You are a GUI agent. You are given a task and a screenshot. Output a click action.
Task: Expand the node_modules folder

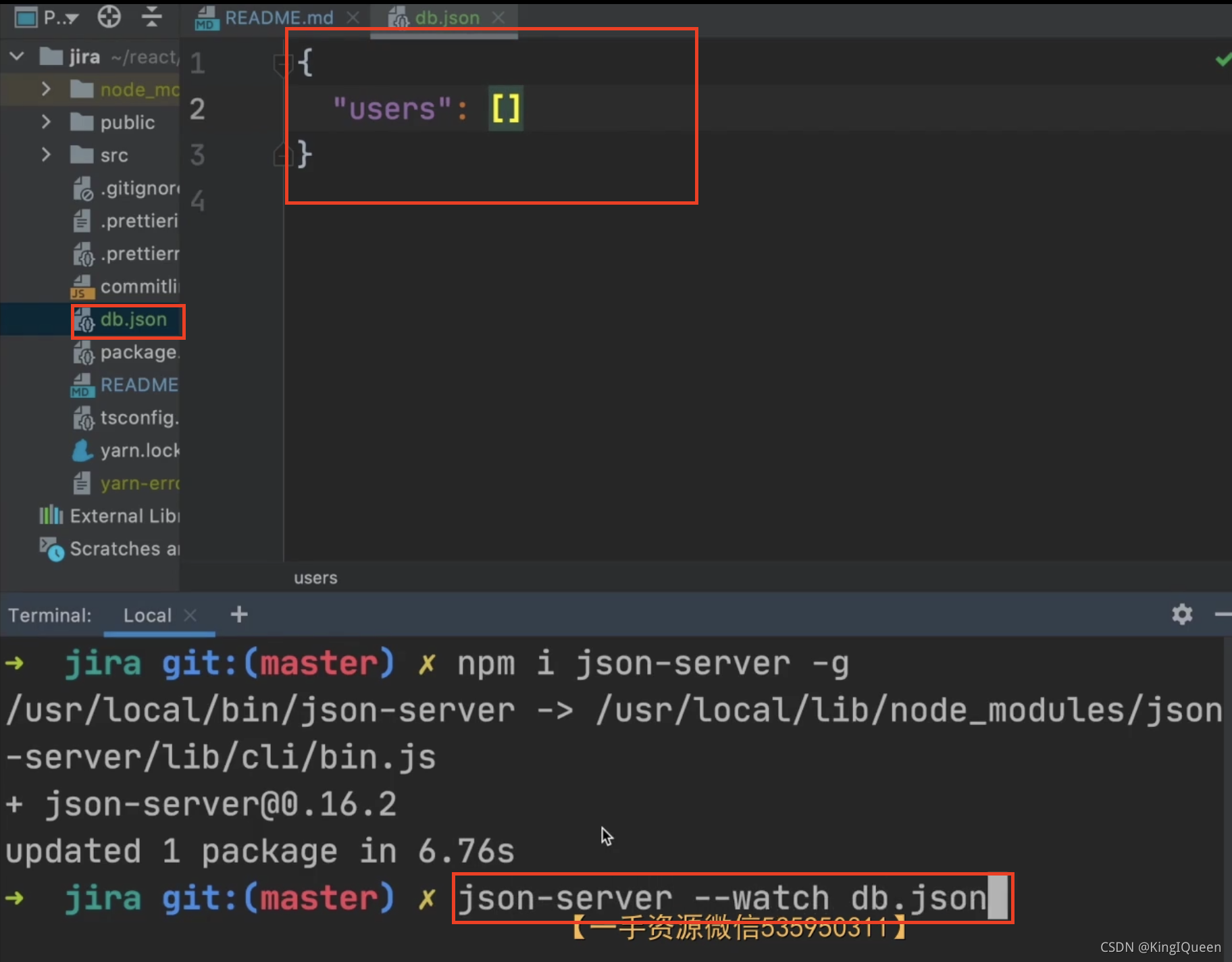tap(45, 88)
